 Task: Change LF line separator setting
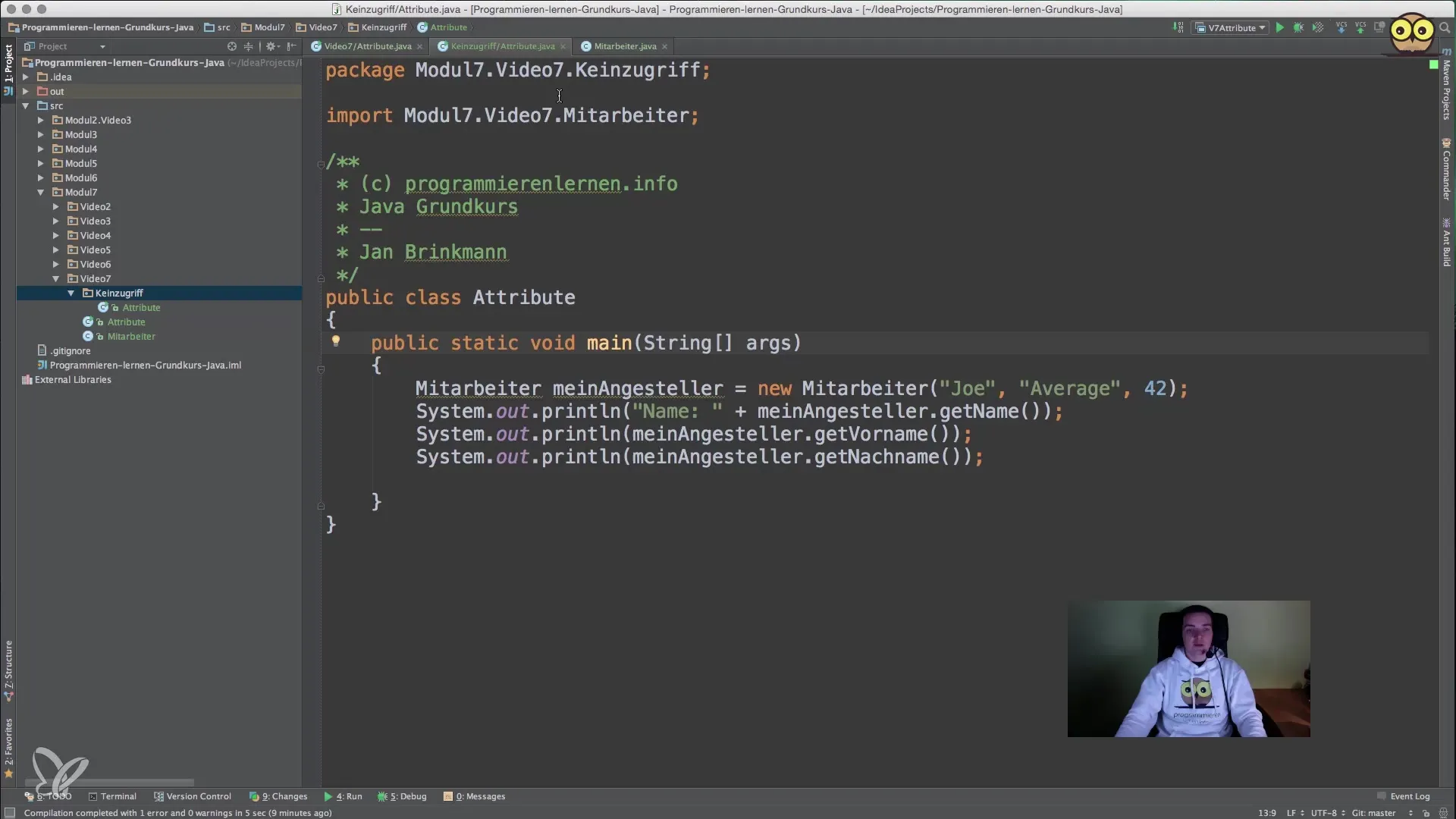(x=1295, y=813)
